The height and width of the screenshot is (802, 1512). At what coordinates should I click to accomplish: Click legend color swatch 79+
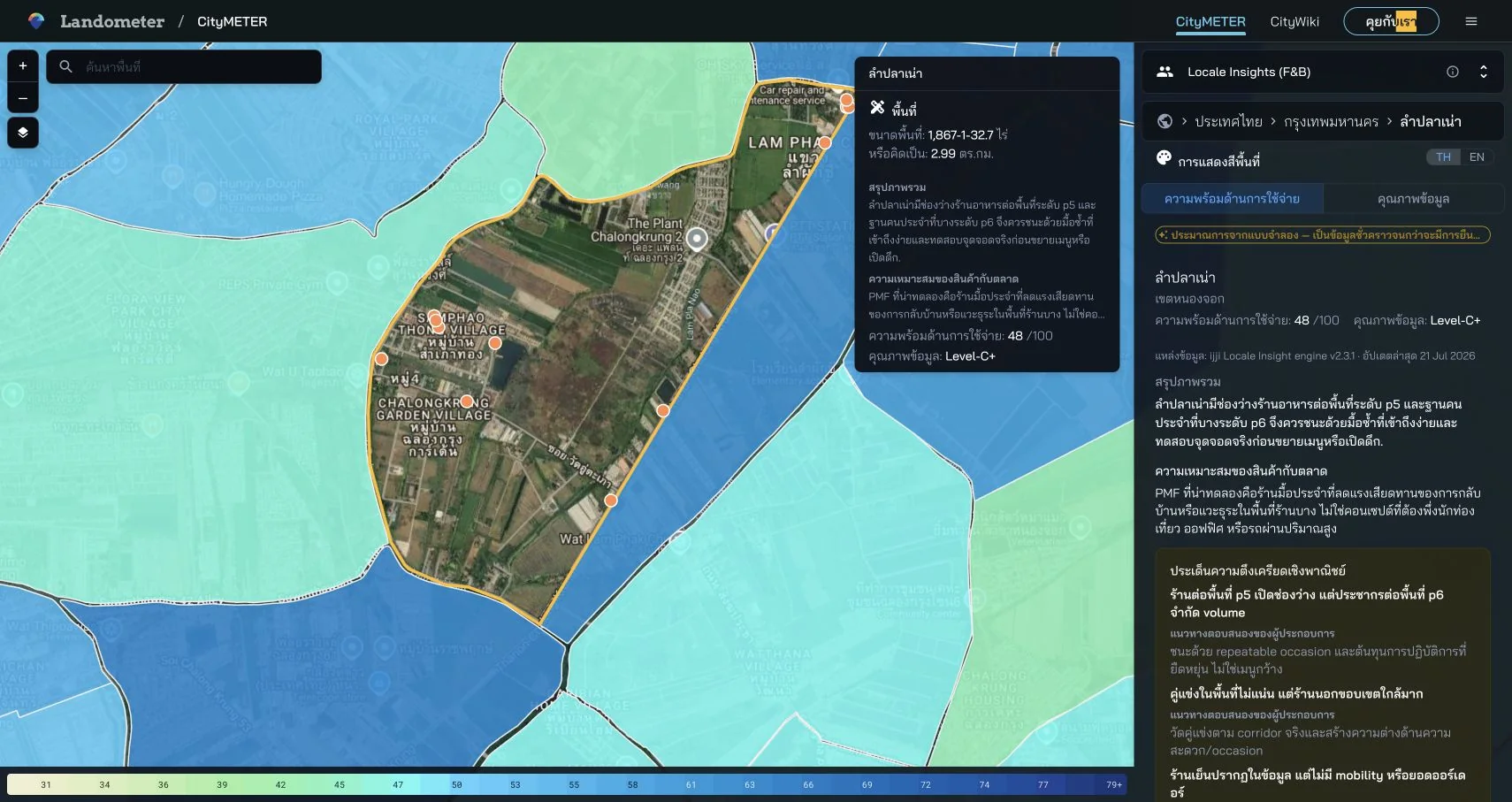click(x=1114, y=784)
